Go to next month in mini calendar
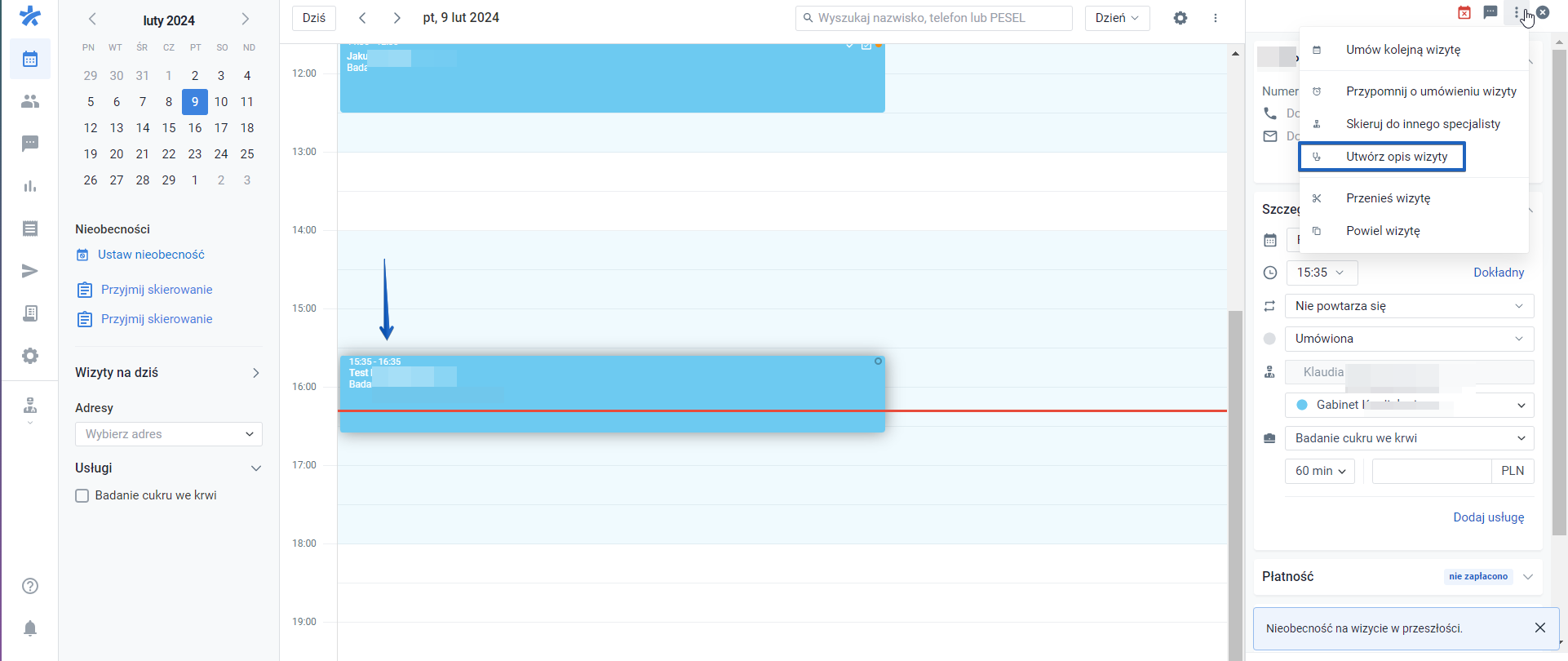The image size is (1568, 661). point(245,19)
